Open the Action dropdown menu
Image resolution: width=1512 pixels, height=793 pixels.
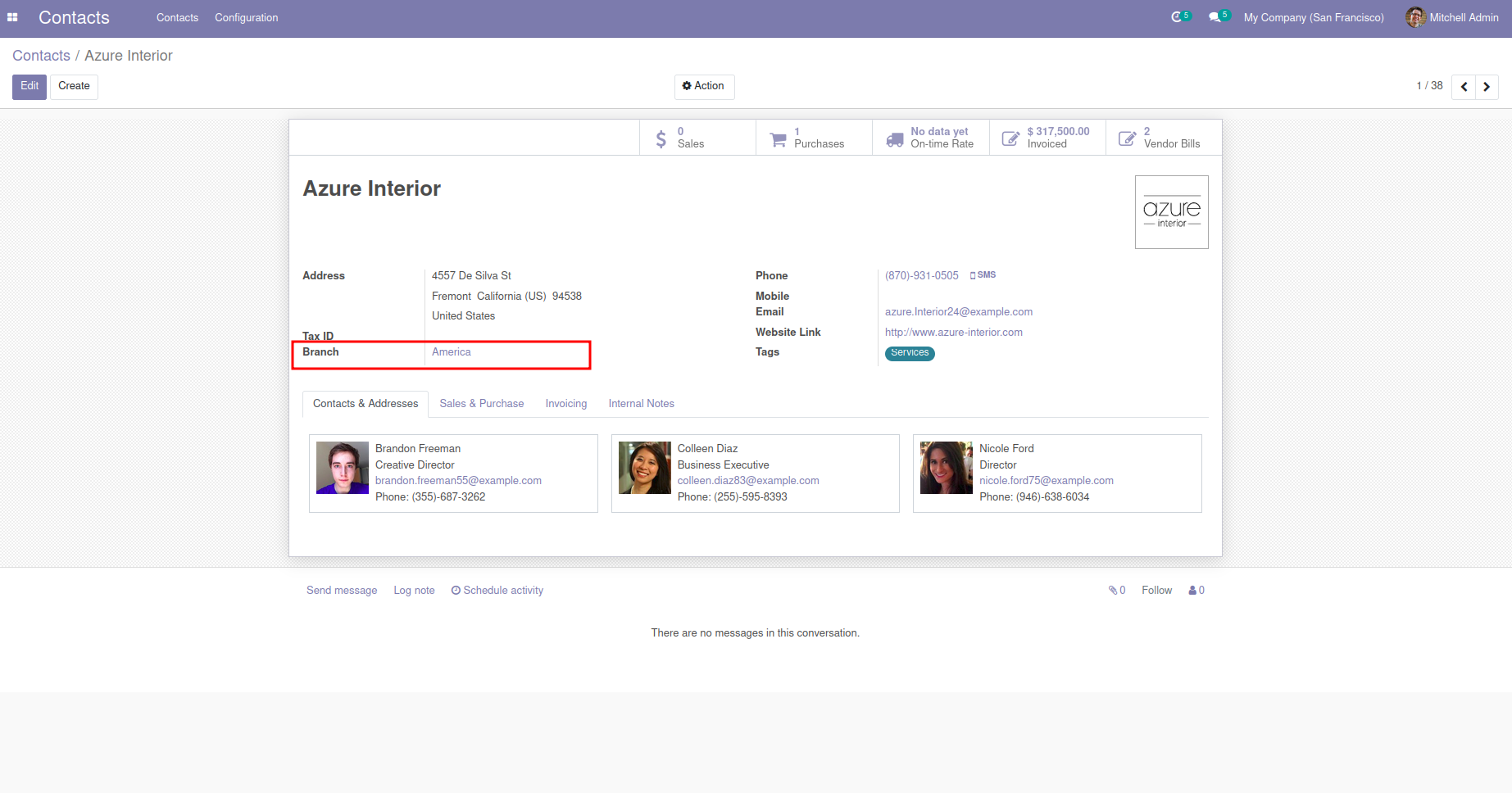704,86
